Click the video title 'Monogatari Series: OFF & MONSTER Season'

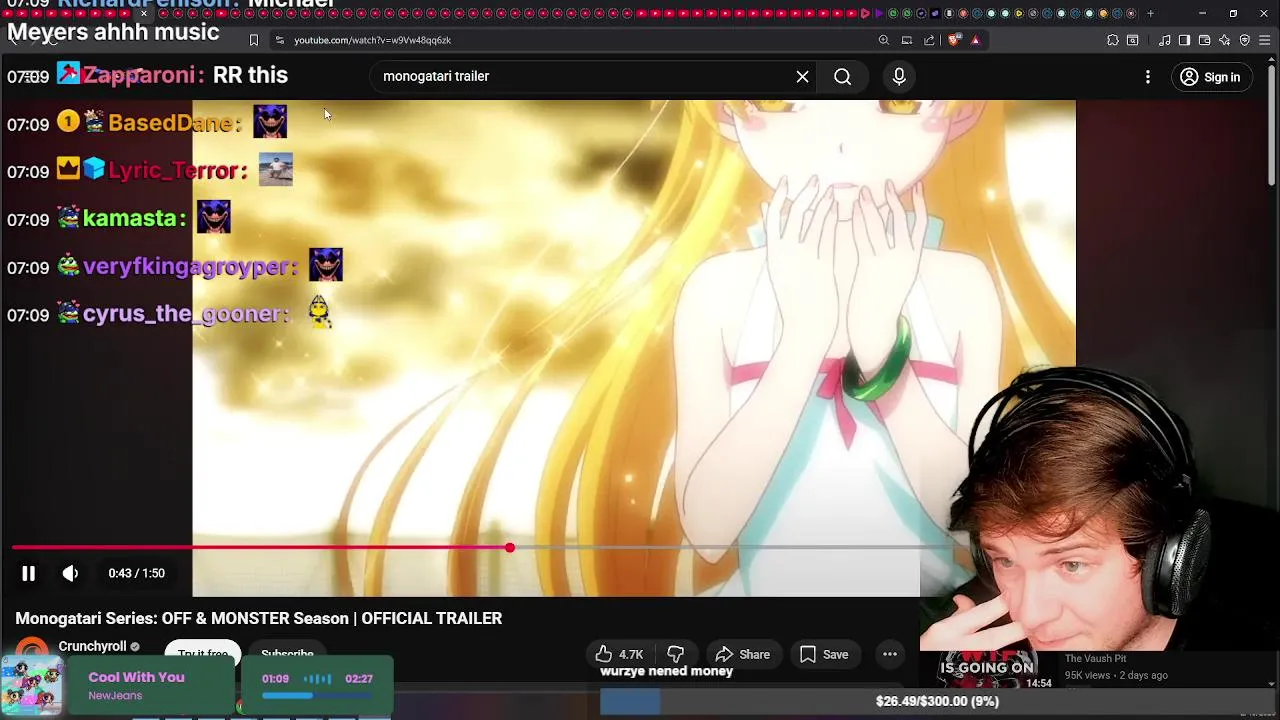[x=259, y=618]
